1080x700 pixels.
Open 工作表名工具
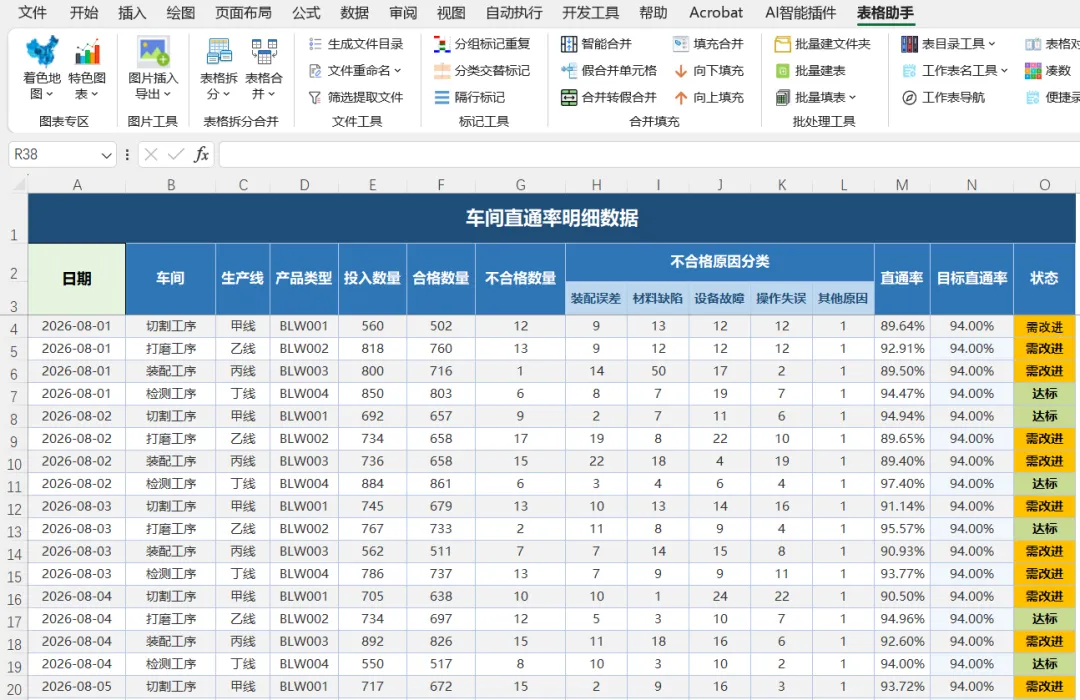(955, 71)
